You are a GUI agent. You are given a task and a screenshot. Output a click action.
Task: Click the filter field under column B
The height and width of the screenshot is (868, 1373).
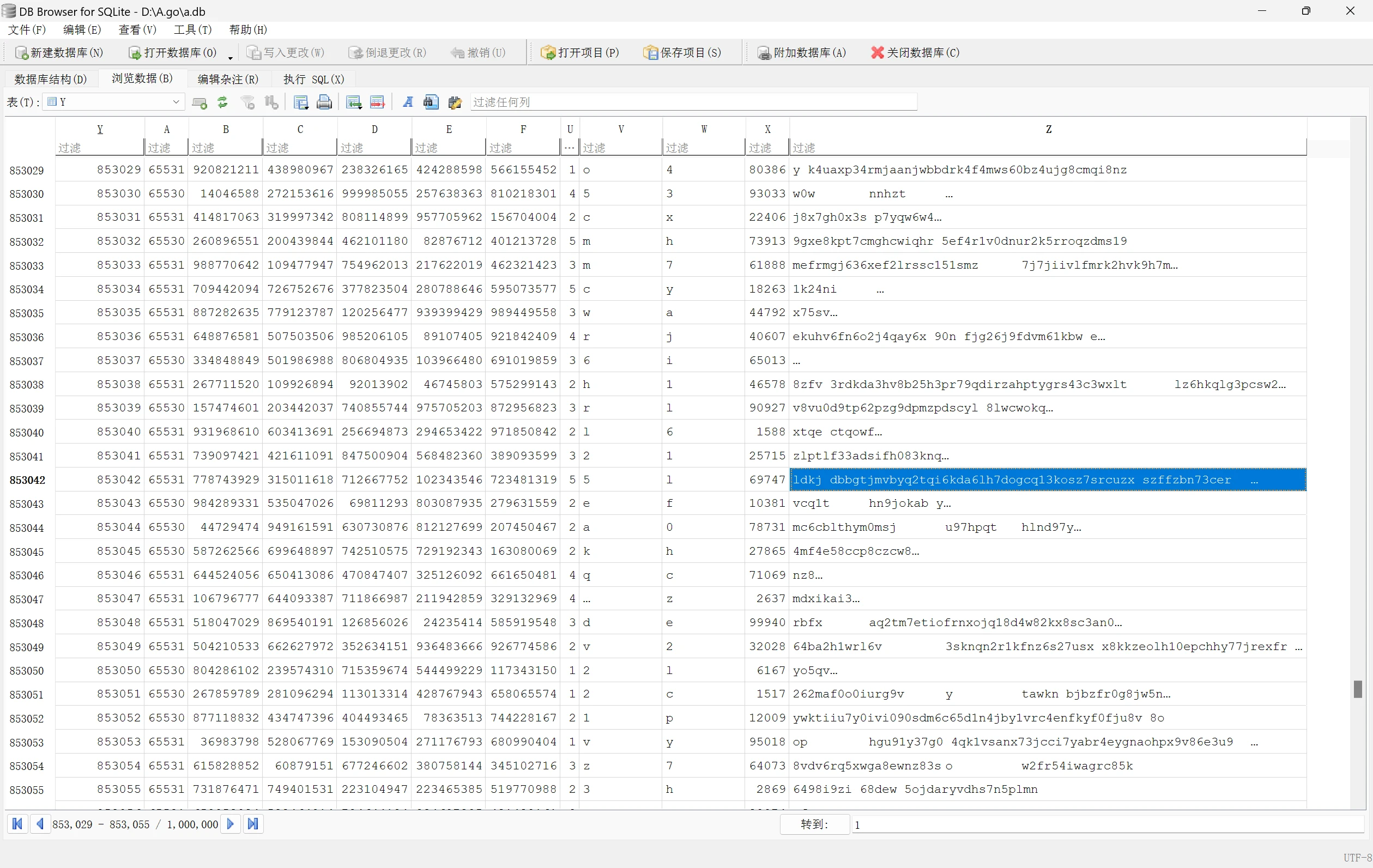(x=225, y=148)
